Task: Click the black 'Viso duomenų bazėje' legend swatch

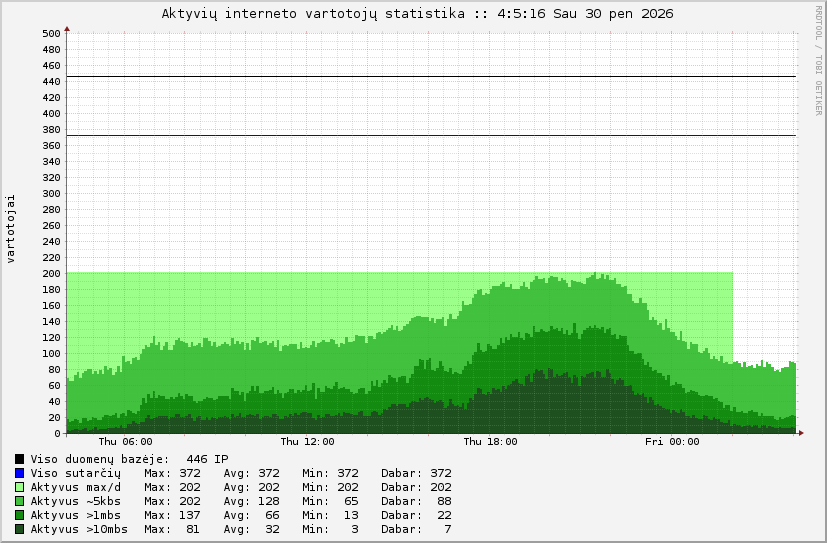Action: [x=19, y=459]
